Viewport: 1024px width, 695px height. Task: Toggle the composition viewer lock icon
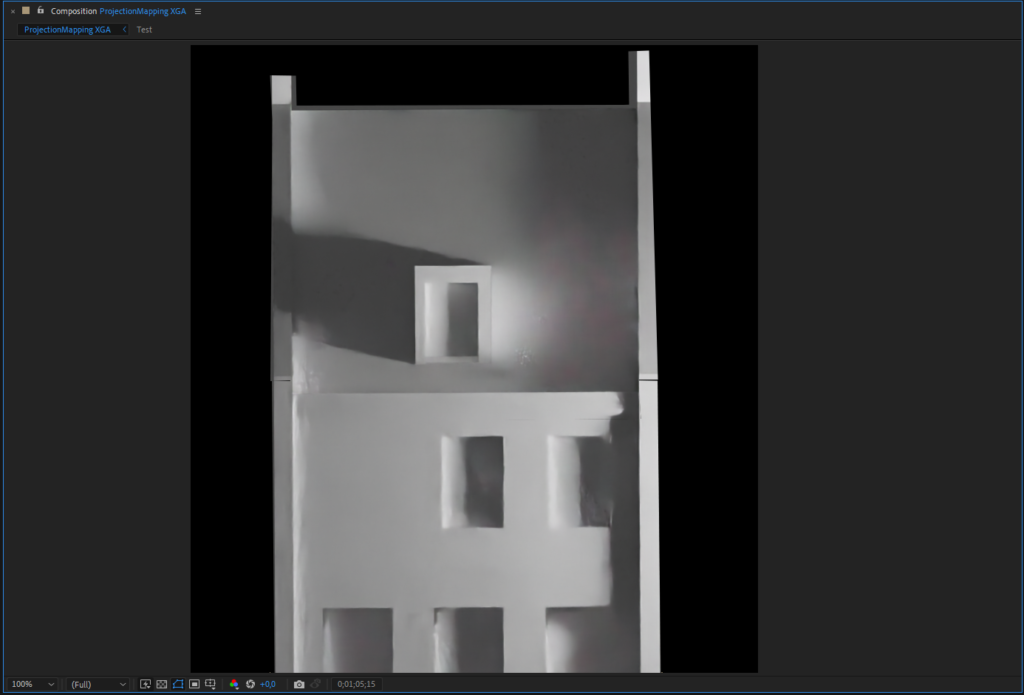point(40,11)
